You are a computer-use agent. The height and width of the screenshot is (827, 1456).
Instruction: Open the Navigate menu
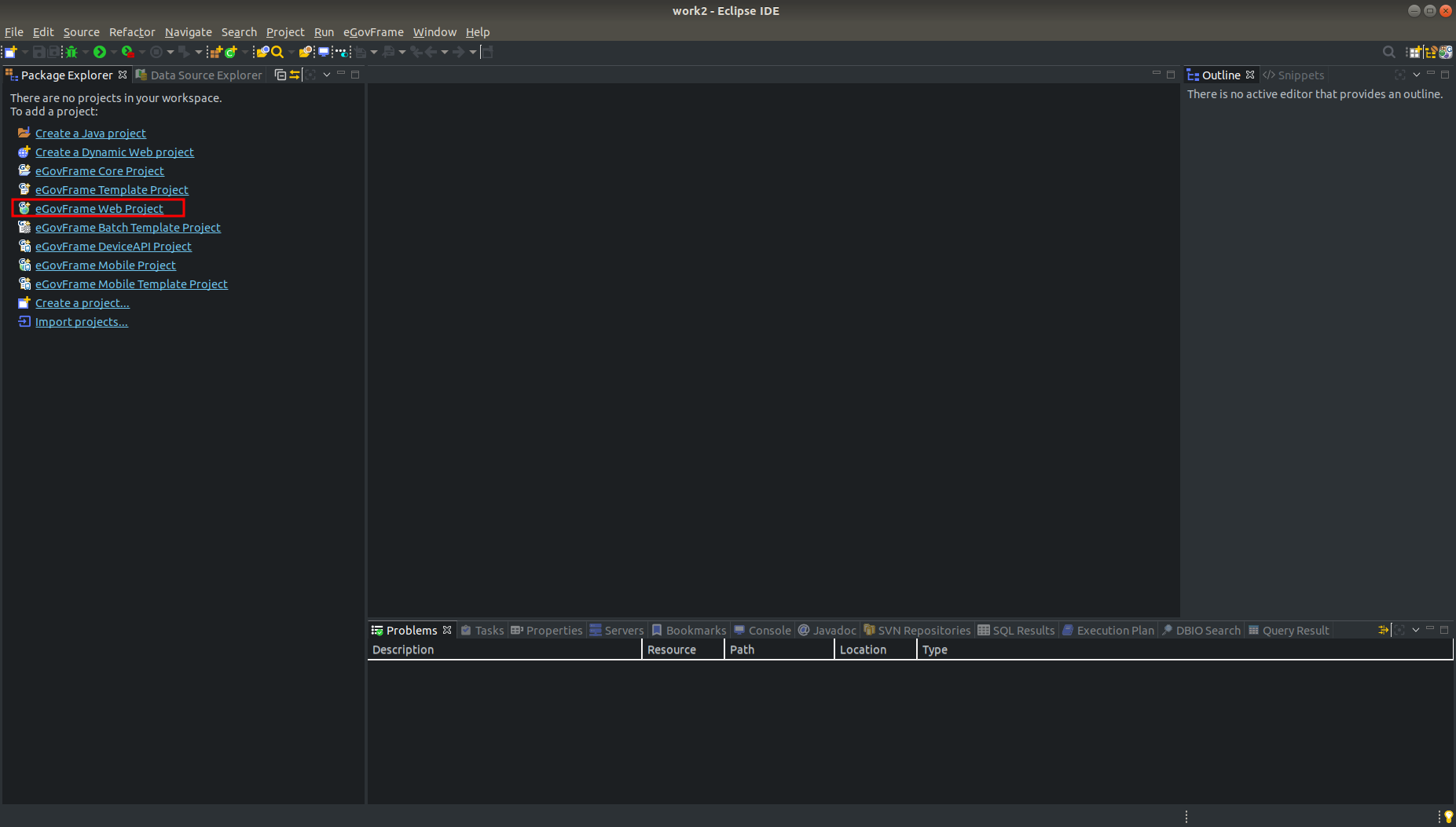(x=189, y=32)
